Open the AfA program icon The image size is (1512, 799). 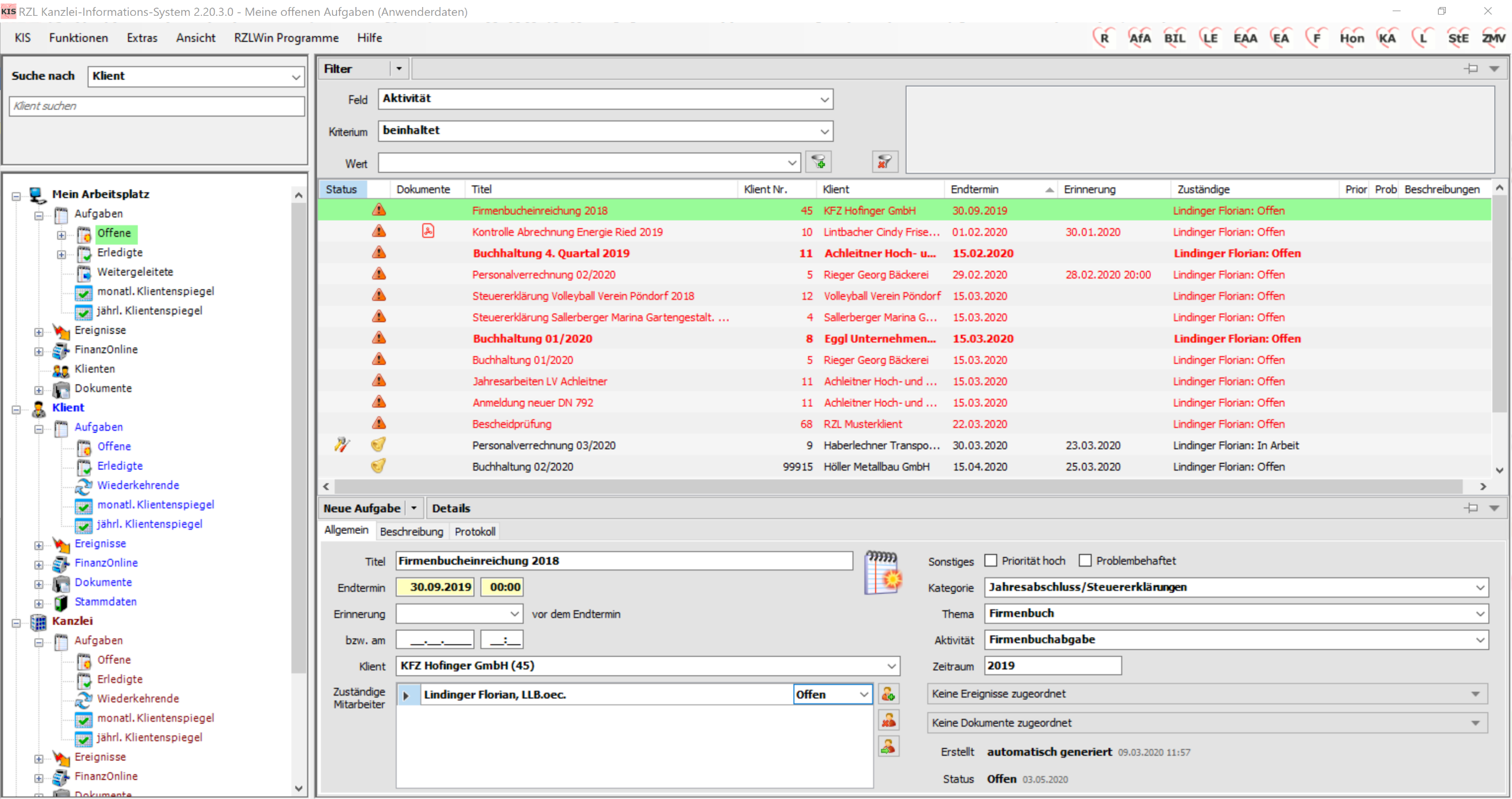coord(1139,38)
